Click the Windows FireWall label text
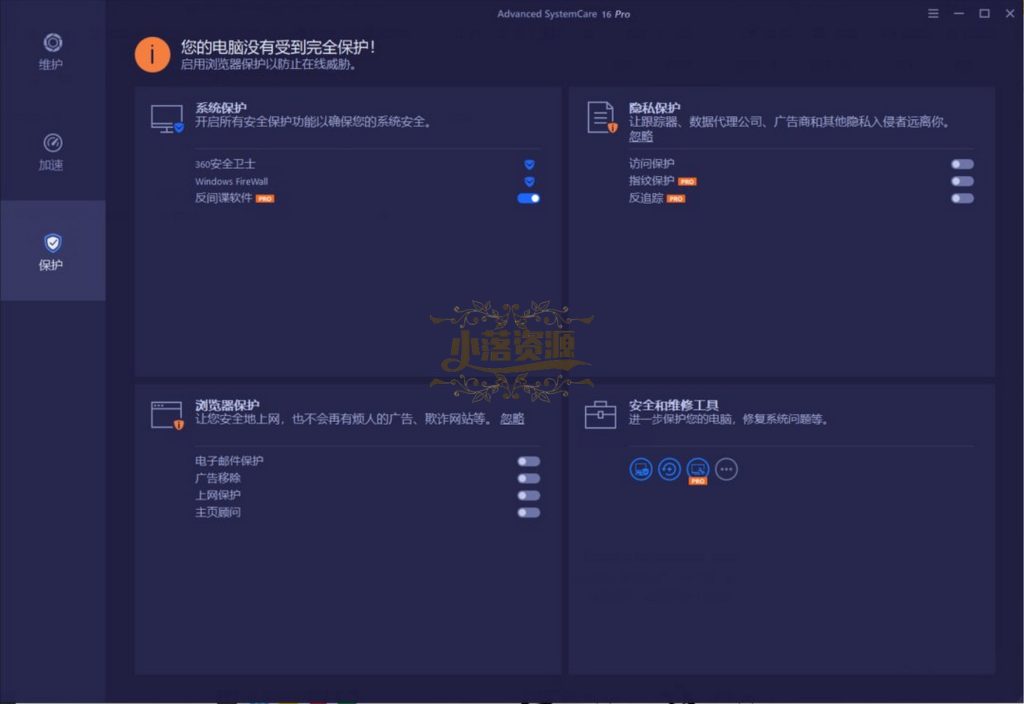The height and width of the screenshot is (704, 1024). click(x=231, y=182)
